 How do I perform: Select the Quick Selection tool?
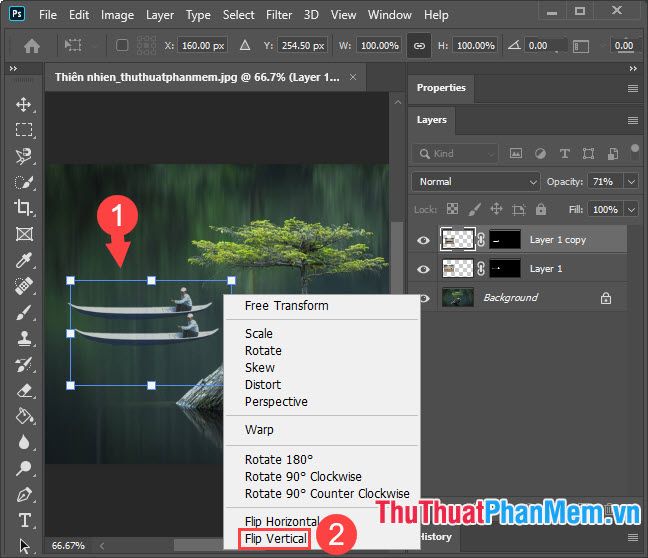point(24,182)
